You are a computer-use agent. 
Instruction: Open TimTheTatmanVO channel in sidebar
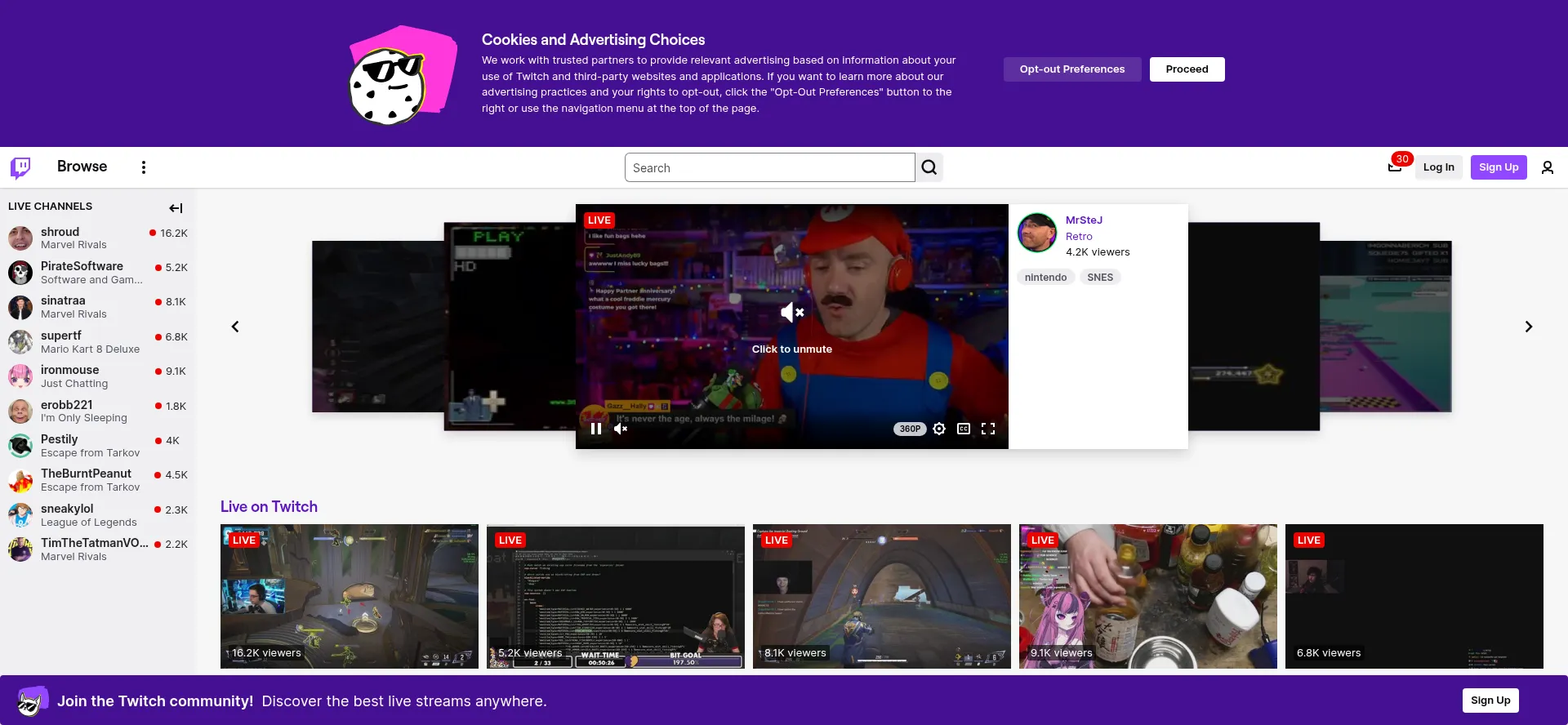click(x=98, y=549)
